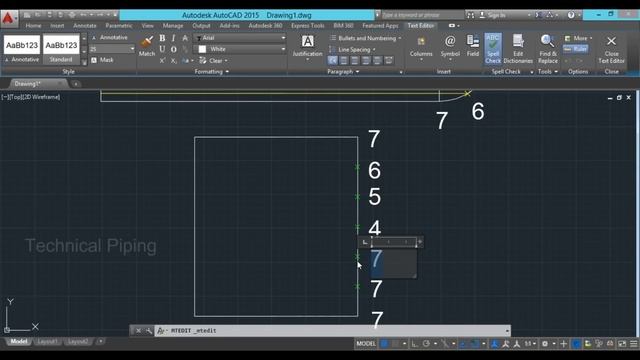Open the workspace switching gear icon
Image resolution: width=640 pixels, height=360 pixels.
click(x=544, y=344)
